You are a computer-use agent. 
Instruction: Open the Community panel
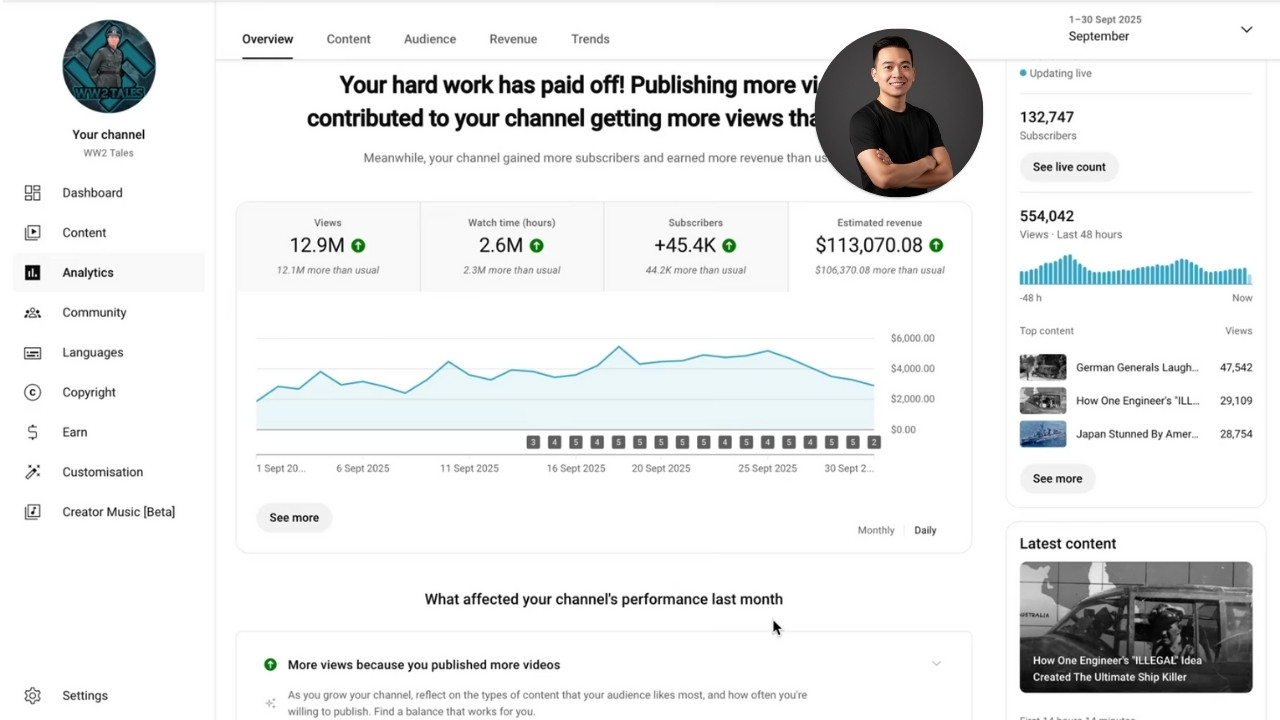94,312
